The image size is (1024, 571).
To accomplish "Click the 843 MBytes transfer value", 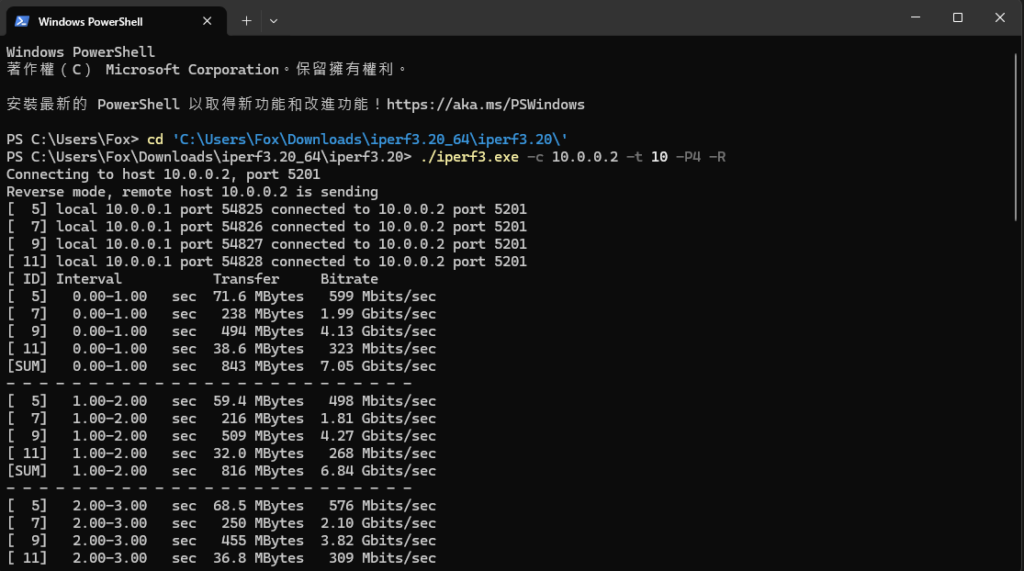I will tap(263, 366).
